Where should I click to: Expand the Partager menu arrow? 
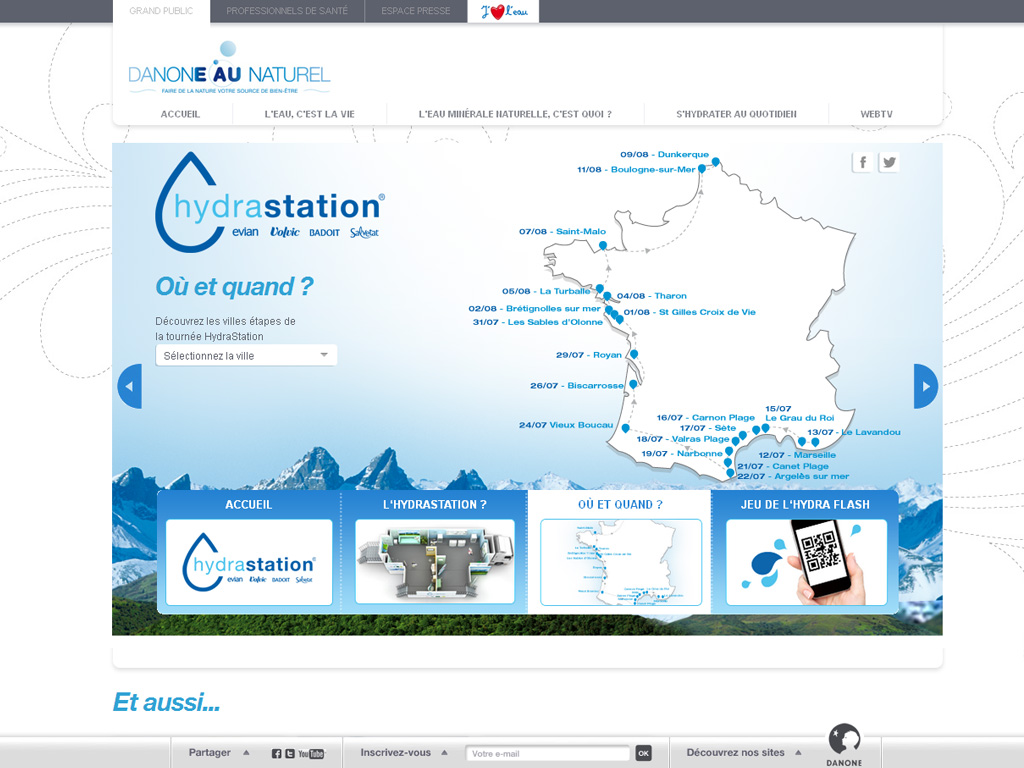click(x=246, y=752)
